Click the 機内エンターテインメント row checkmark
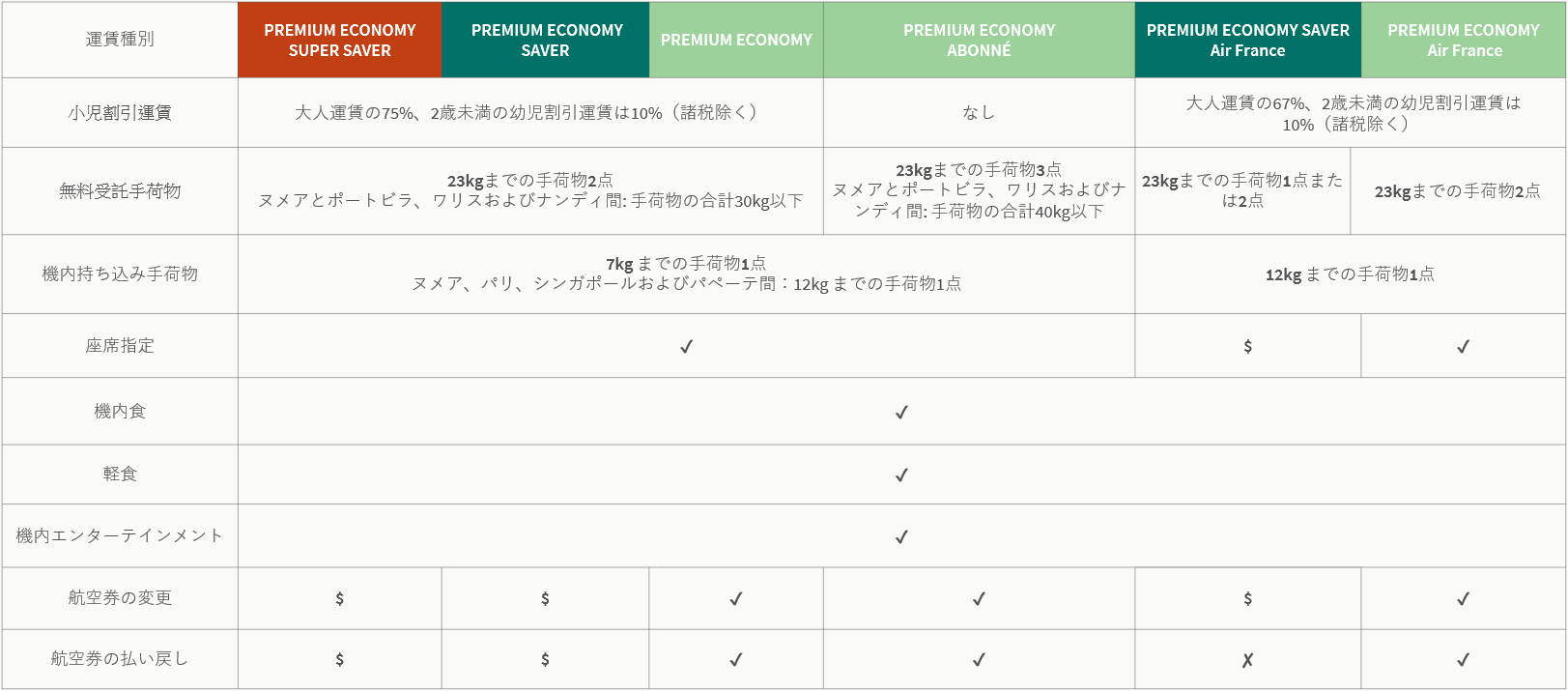Viewport: 1568px width, 691px height. [901, 536]
